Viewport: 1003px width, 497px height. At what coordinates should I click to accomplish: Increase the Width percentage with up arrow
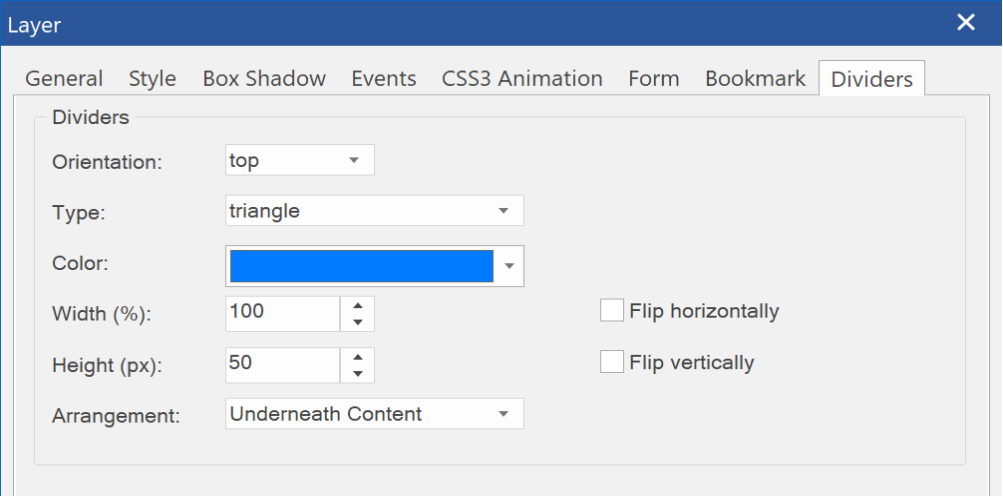tap(358, 305)
